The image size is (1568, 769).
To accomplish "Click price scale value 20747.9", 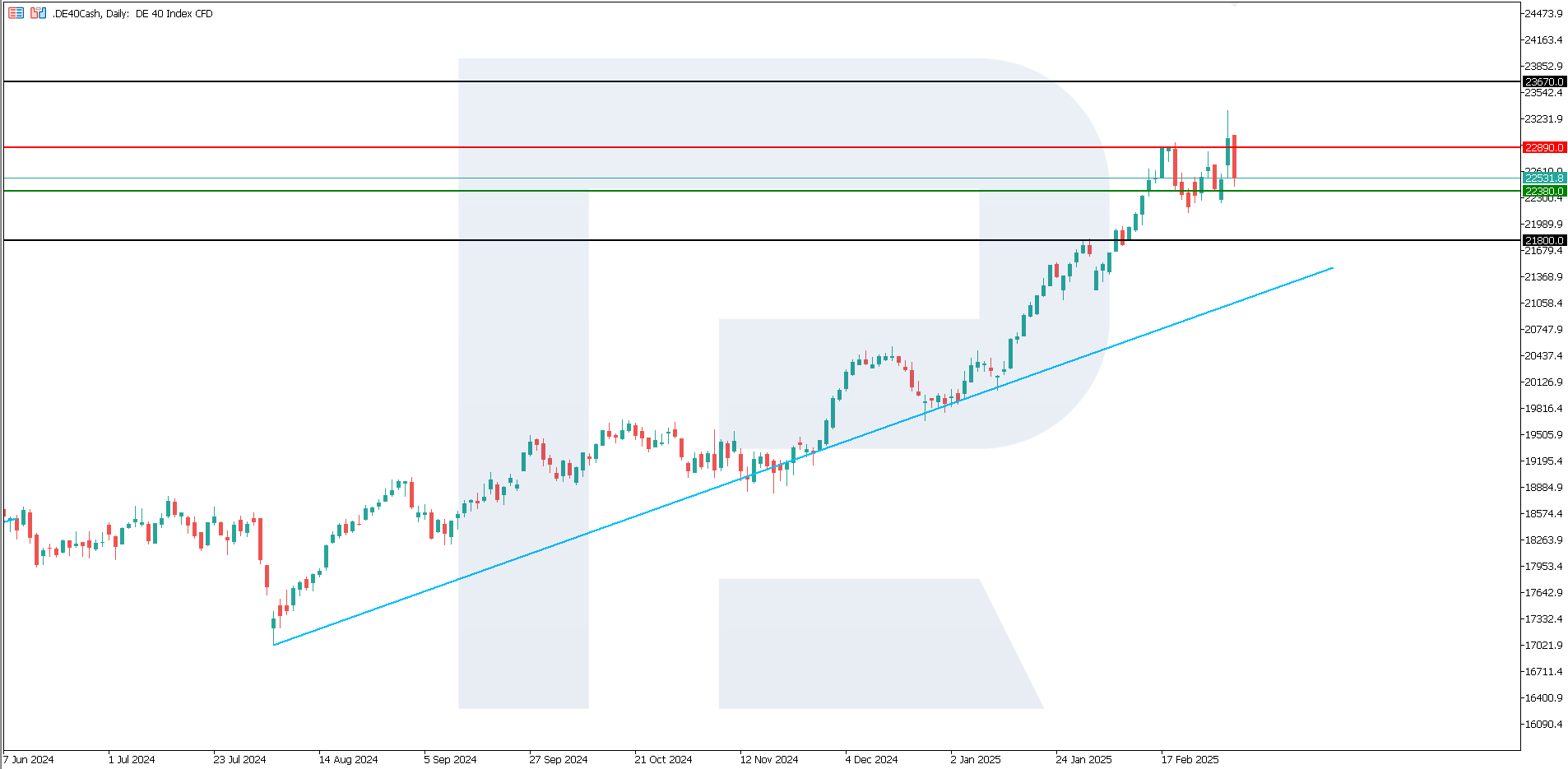I will point(1543,330).
